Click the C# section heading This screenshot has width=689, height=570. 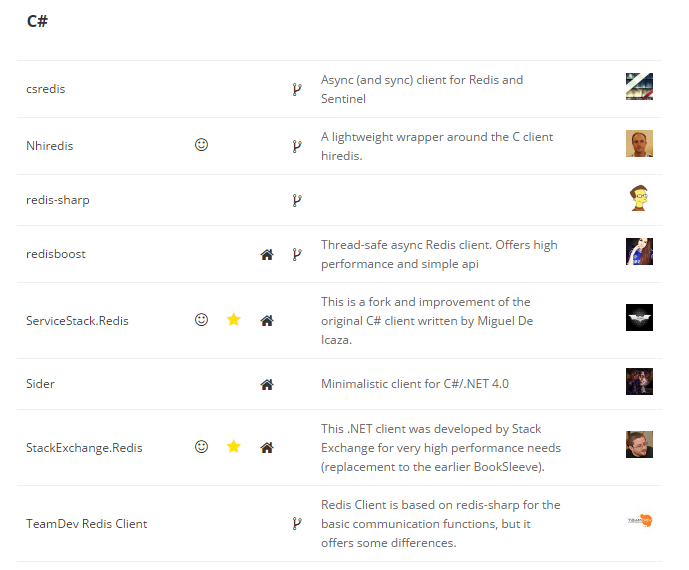click(37, 21)
